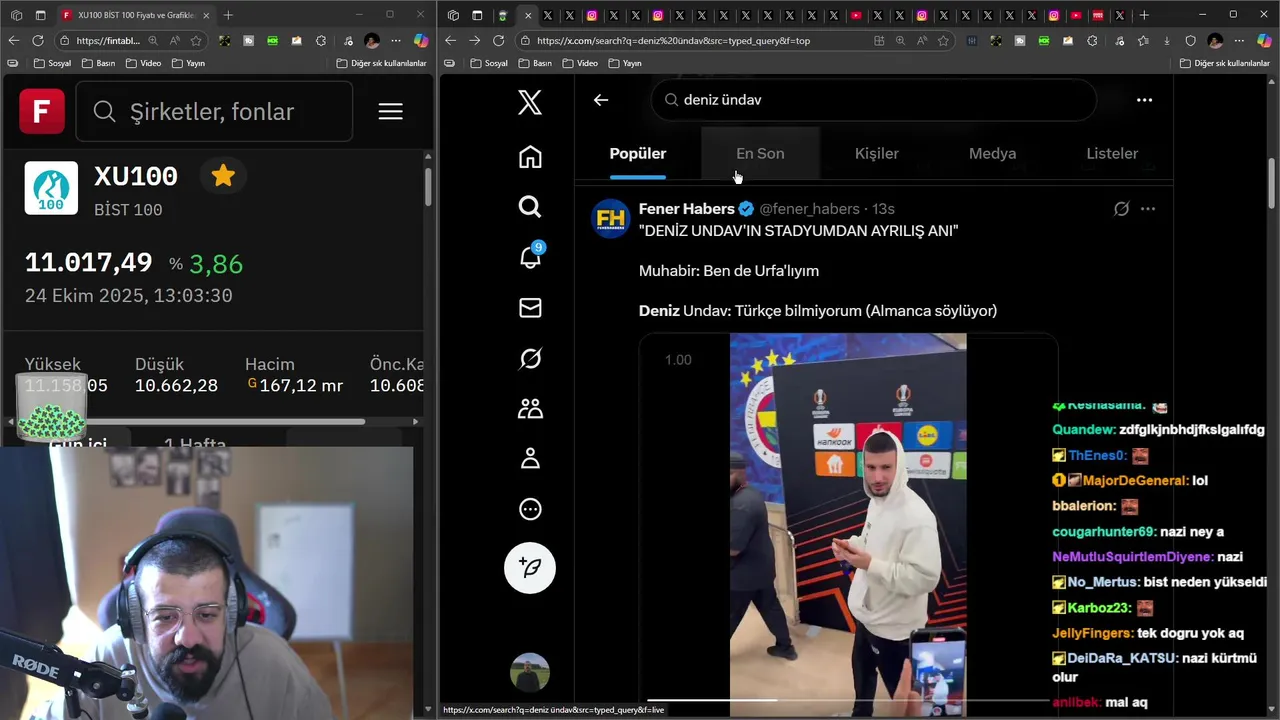The image size is (1280, 720).
Task: Open the Grok icon in X sidebar
Action: tap(530, 358)
